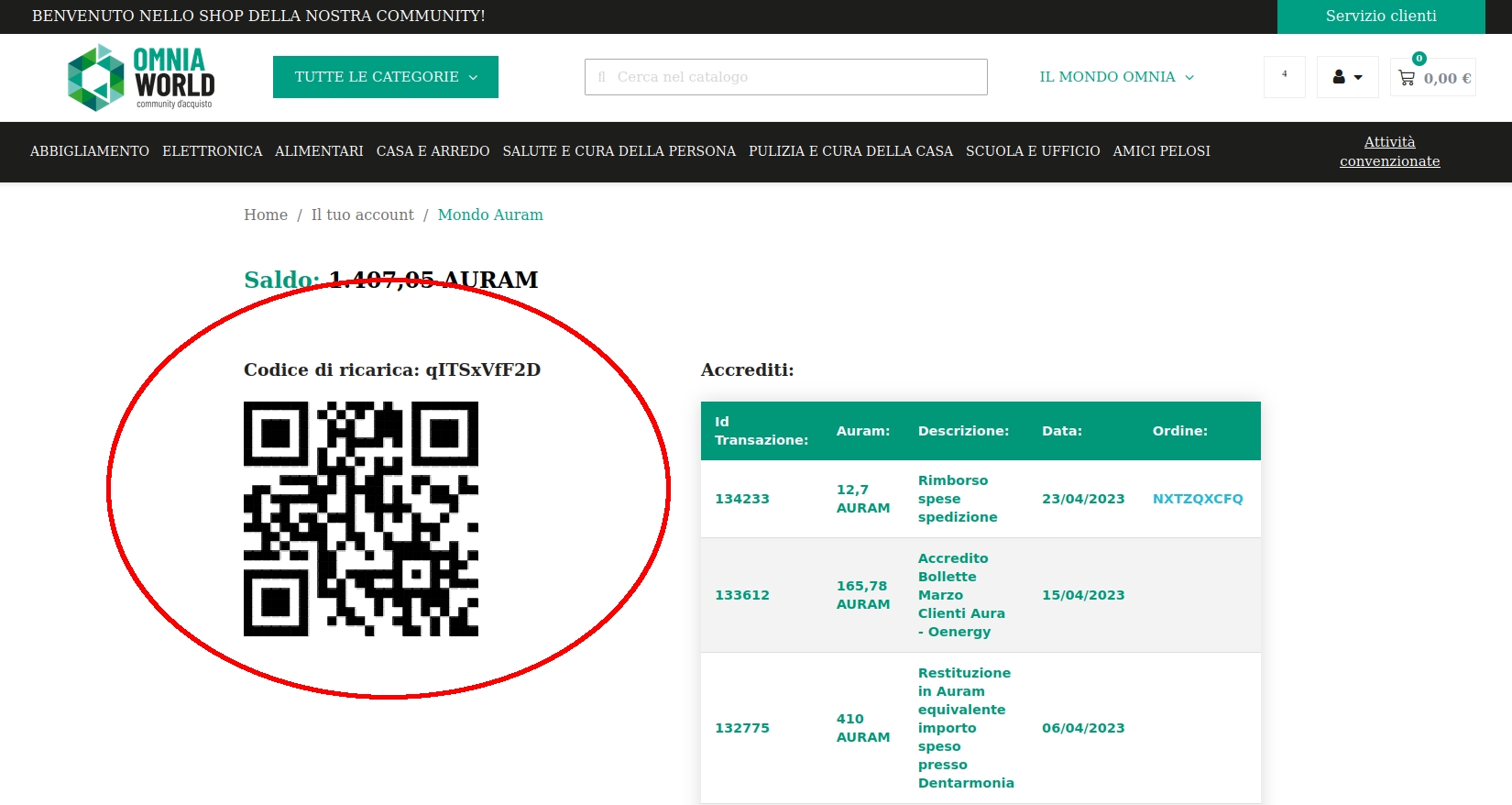Screen dimensions: 1512x805
Task: Click the cart total 0,00 €
Action: coord(1448,79)
